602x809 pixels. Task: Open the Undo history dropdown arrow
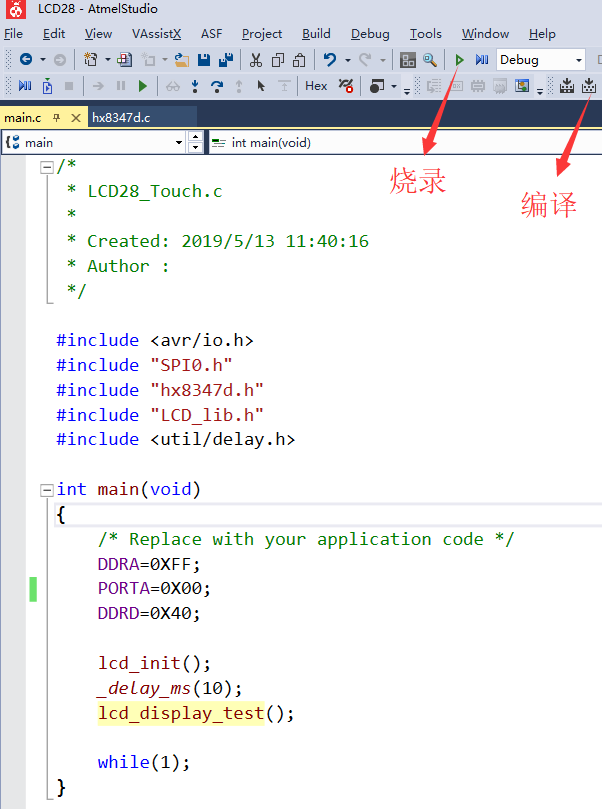coord(348,60)
